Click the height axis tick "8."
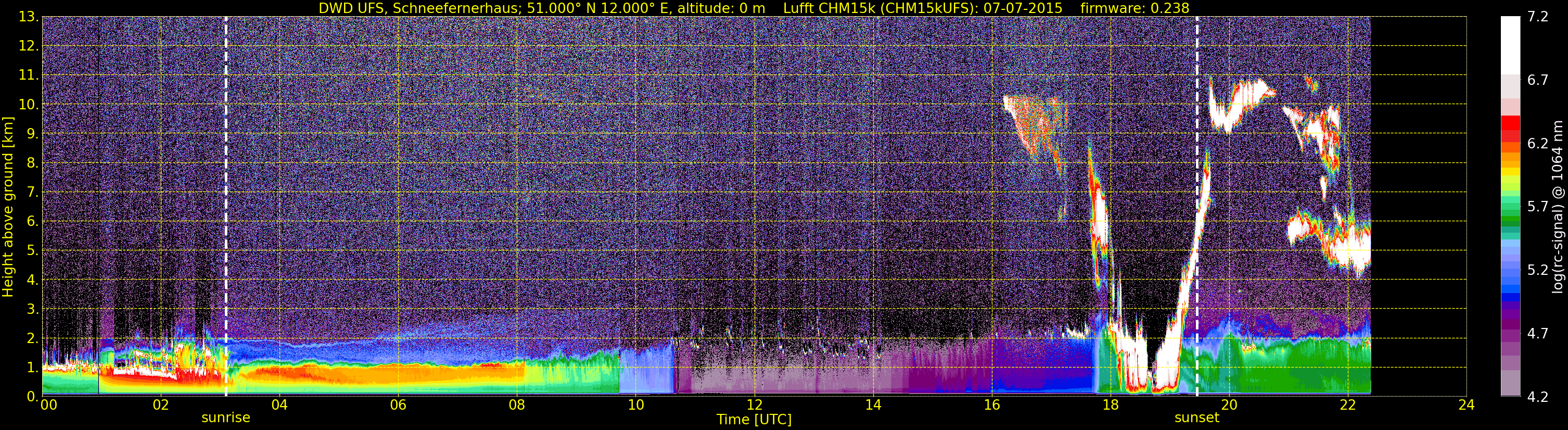The height and width of the screenshot is (430, 1568). click(x=32, y=163)
